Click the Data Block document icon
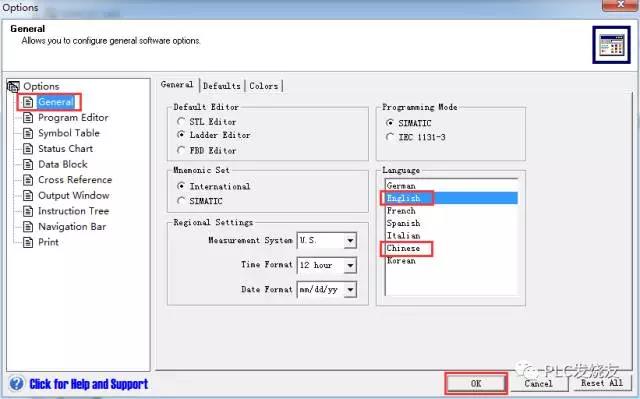Screen dimensions: 640x399 click(x=28, y=164)
